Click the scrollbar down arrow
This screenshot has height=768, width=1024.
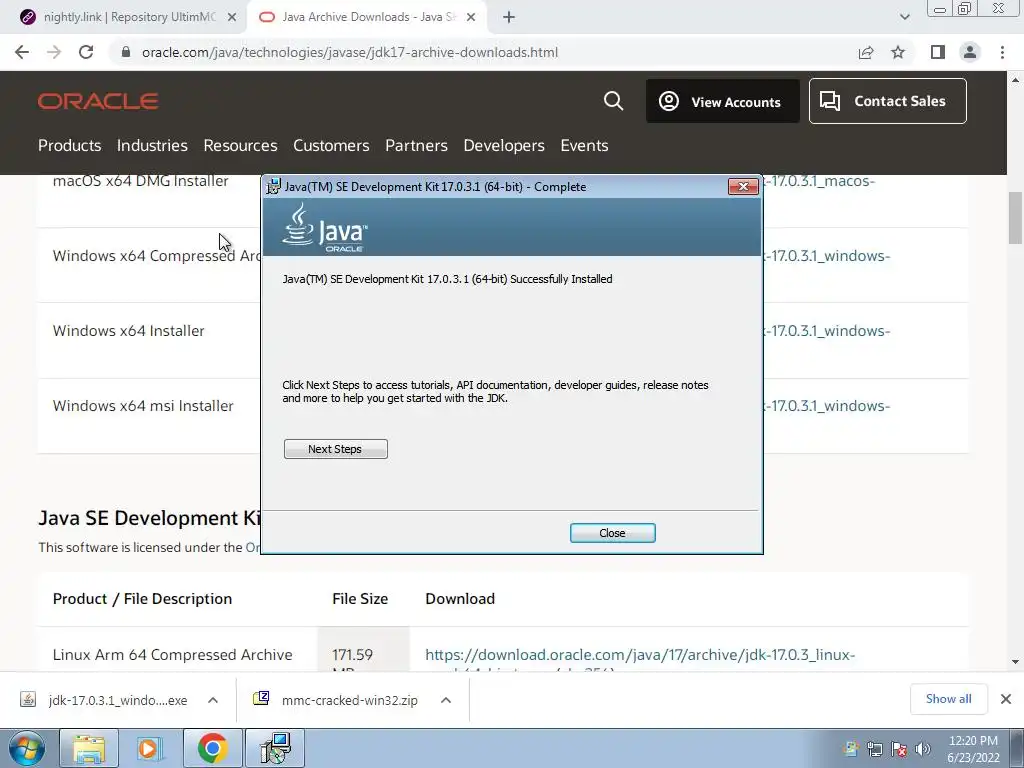click(1015, 662)
